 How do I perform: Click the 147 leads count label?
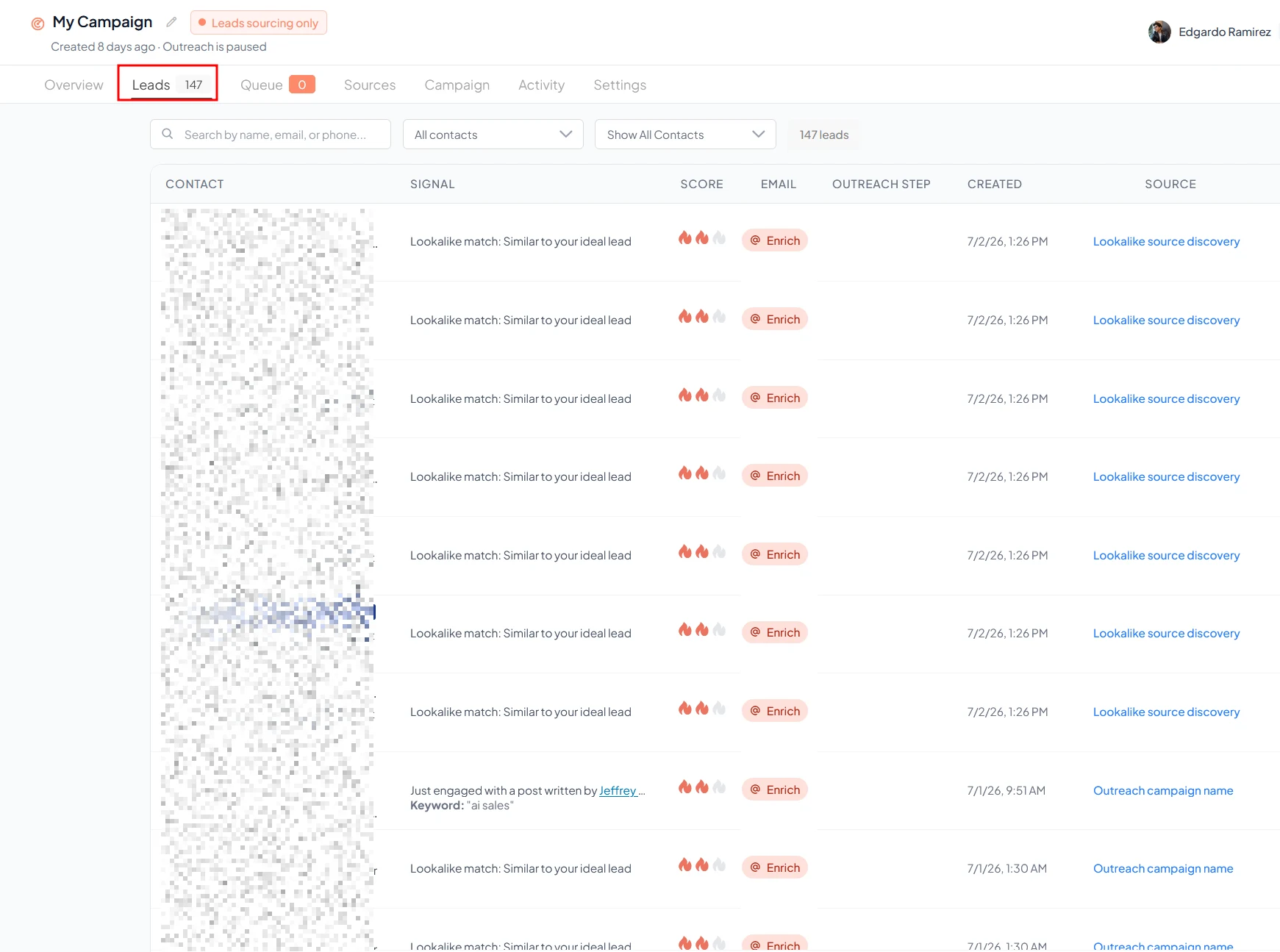823,135
